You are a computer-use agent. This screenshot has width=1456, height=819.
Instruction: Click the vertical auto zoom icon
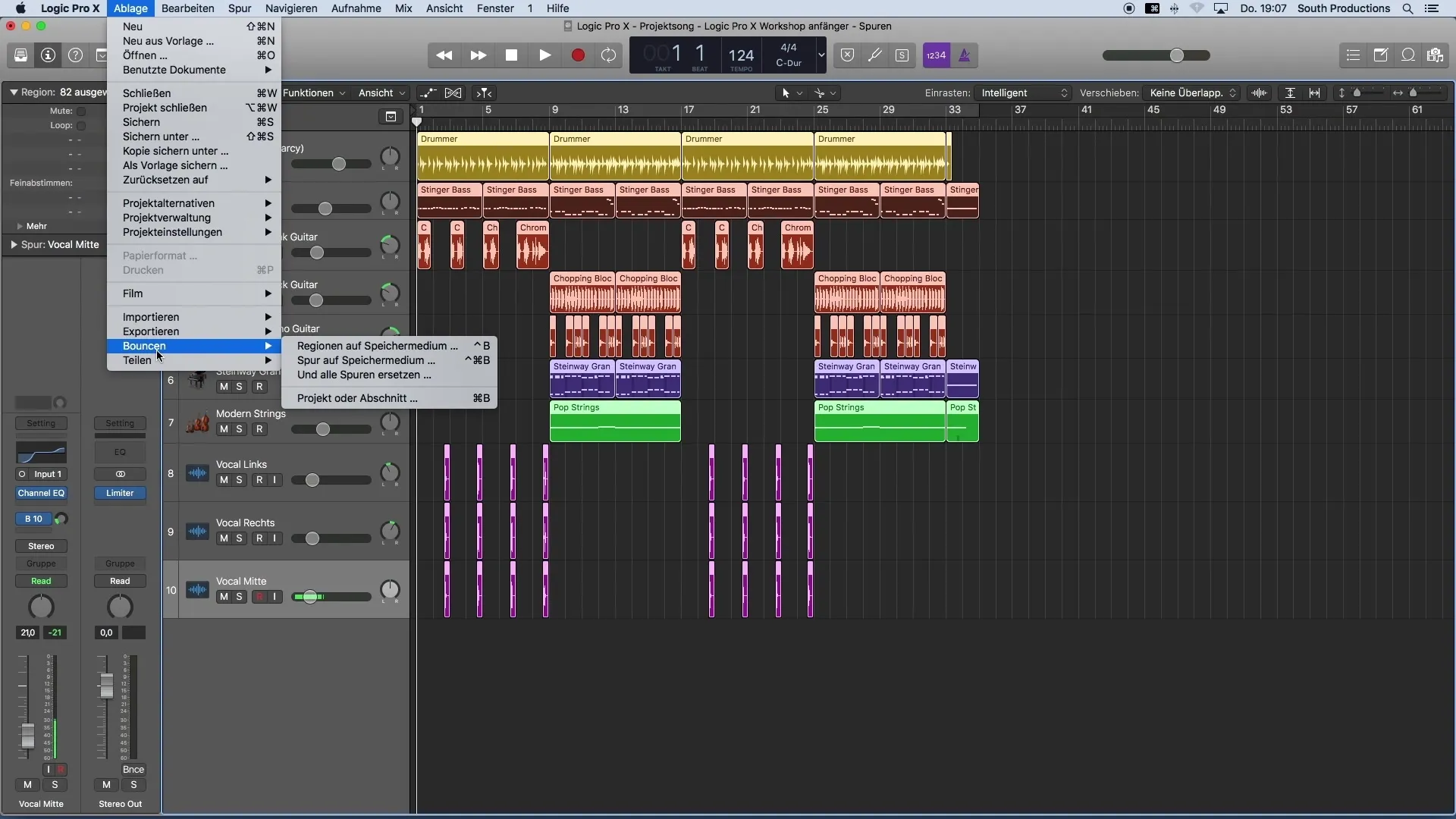point(1290,93)
